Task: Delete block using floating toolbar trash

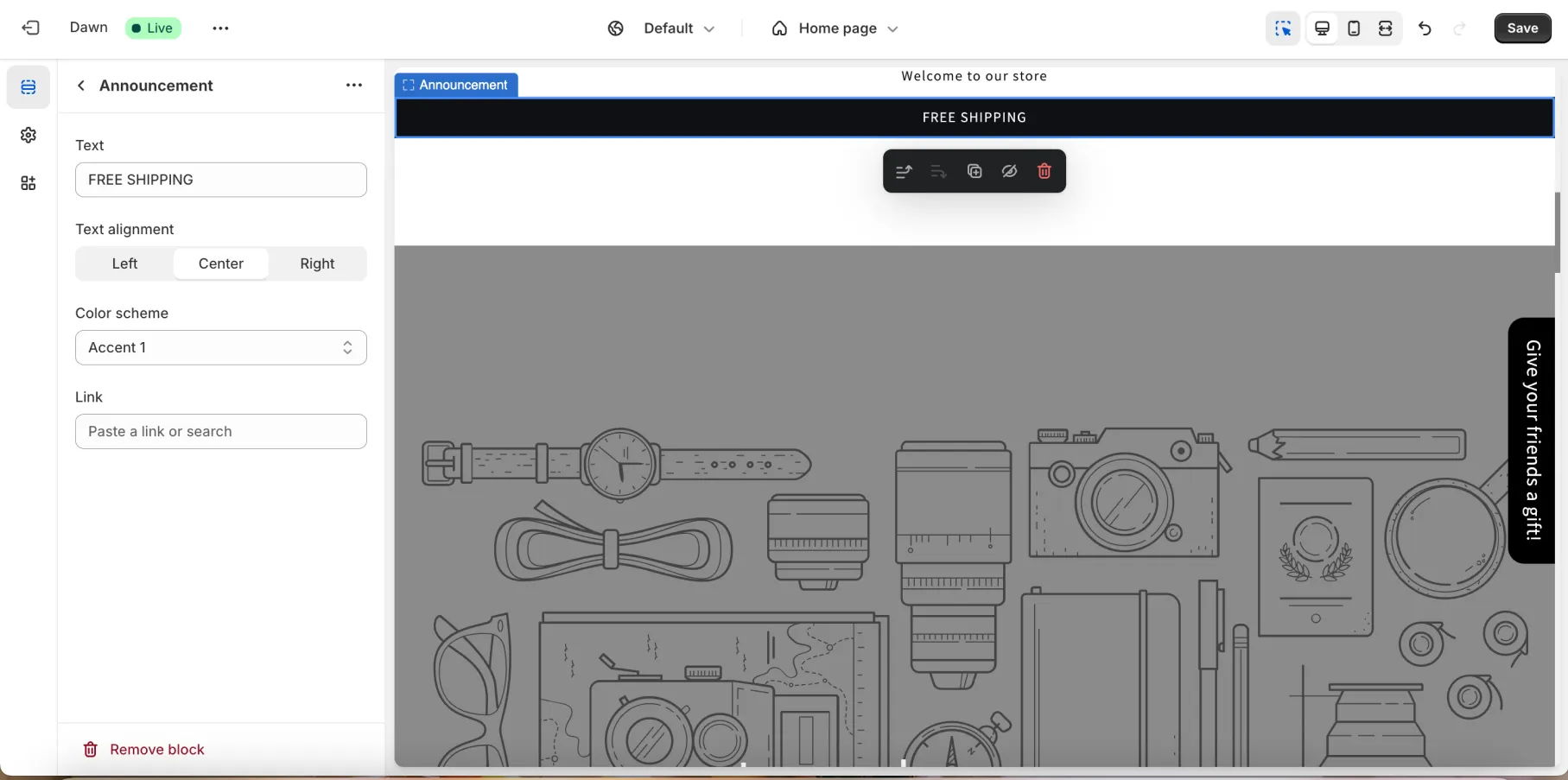Action: click(x=1044, y=171)
